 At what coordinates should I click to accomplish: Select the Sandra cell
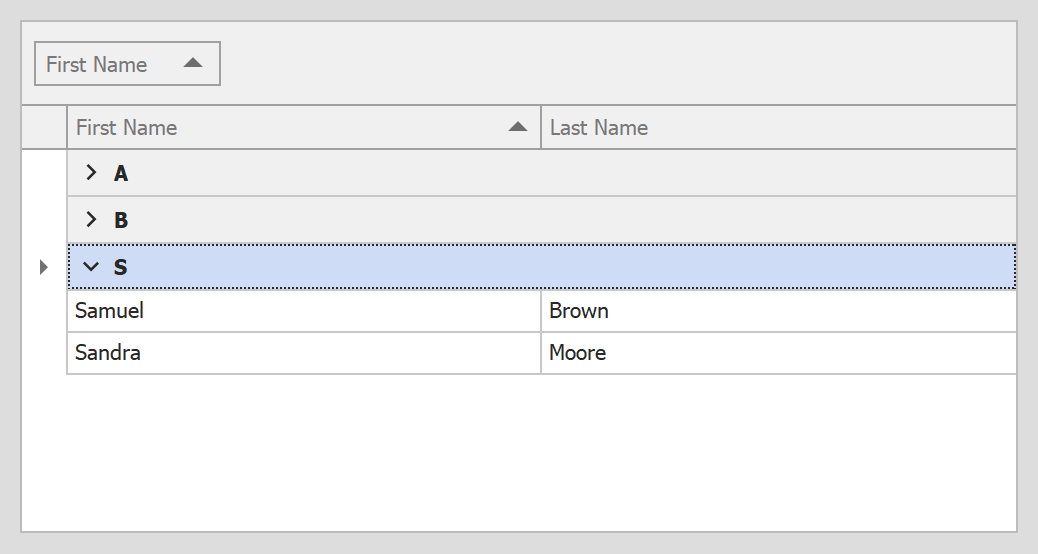(300, 353)
